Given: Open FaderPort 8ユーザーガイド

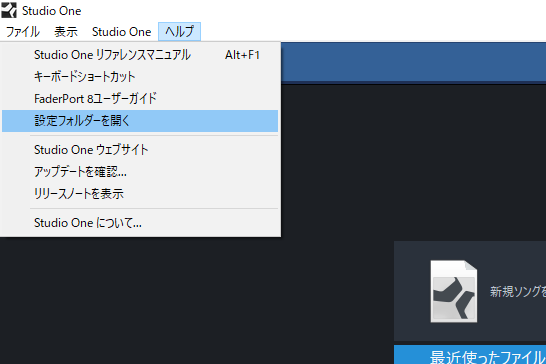Looking at the screenshot, I should [x=140, y=99].
